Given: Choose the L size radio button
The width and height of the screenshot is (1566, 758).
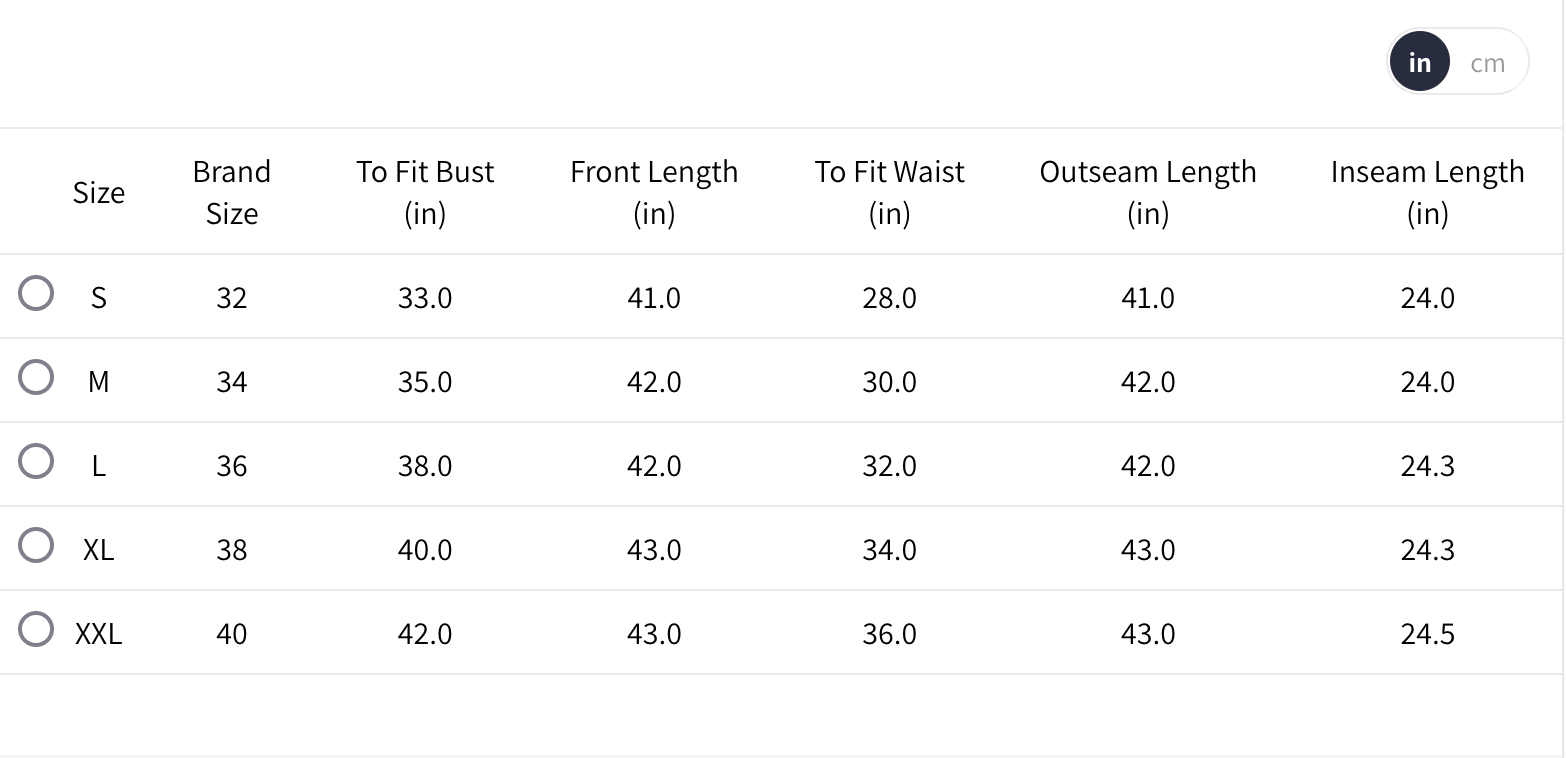Looking at the screenshot, I should click(36, 462).
